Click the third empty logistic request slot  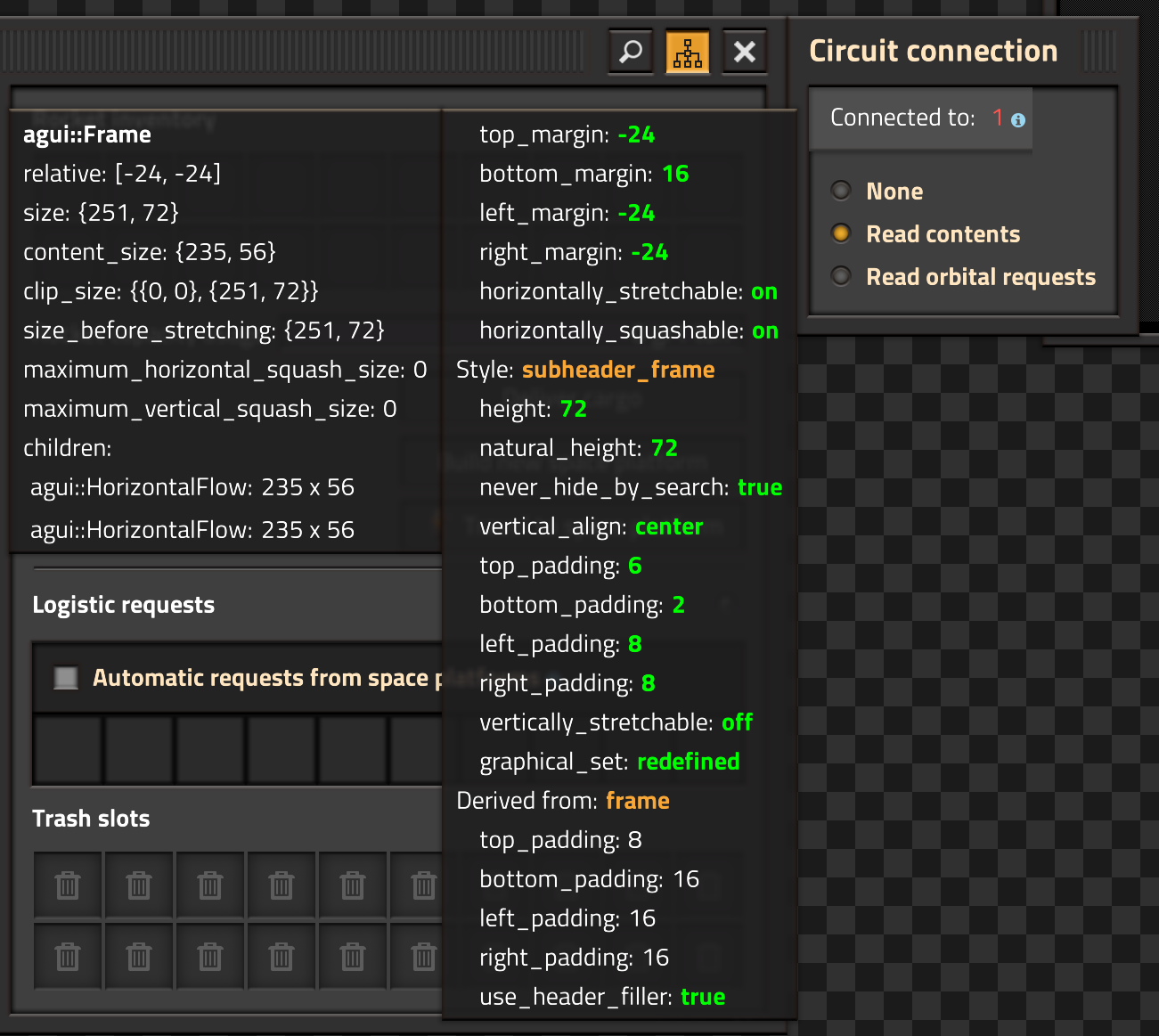coord(210,750)
